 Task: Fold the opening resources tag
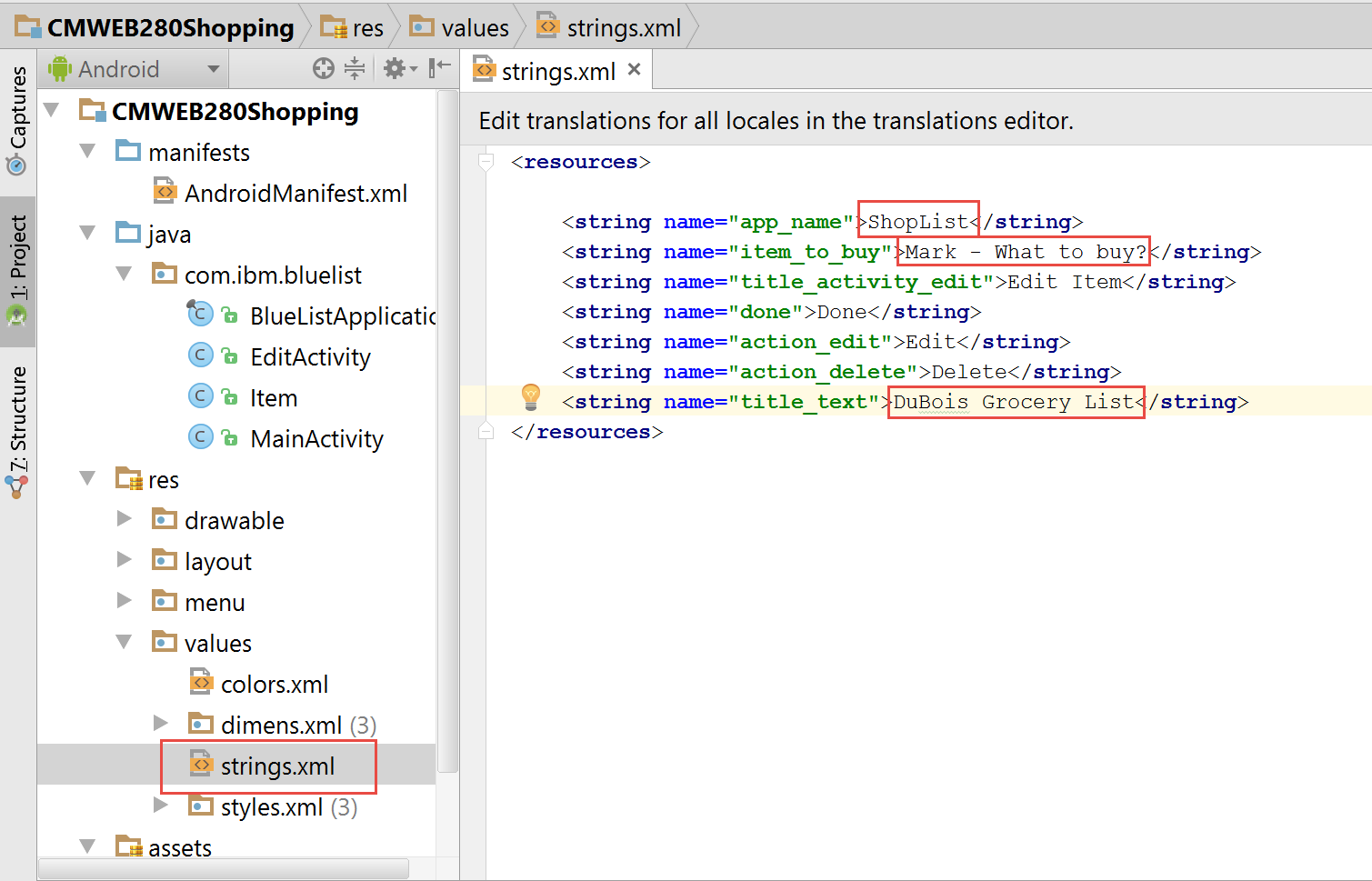pyautogui.click(x=486, y=162)
